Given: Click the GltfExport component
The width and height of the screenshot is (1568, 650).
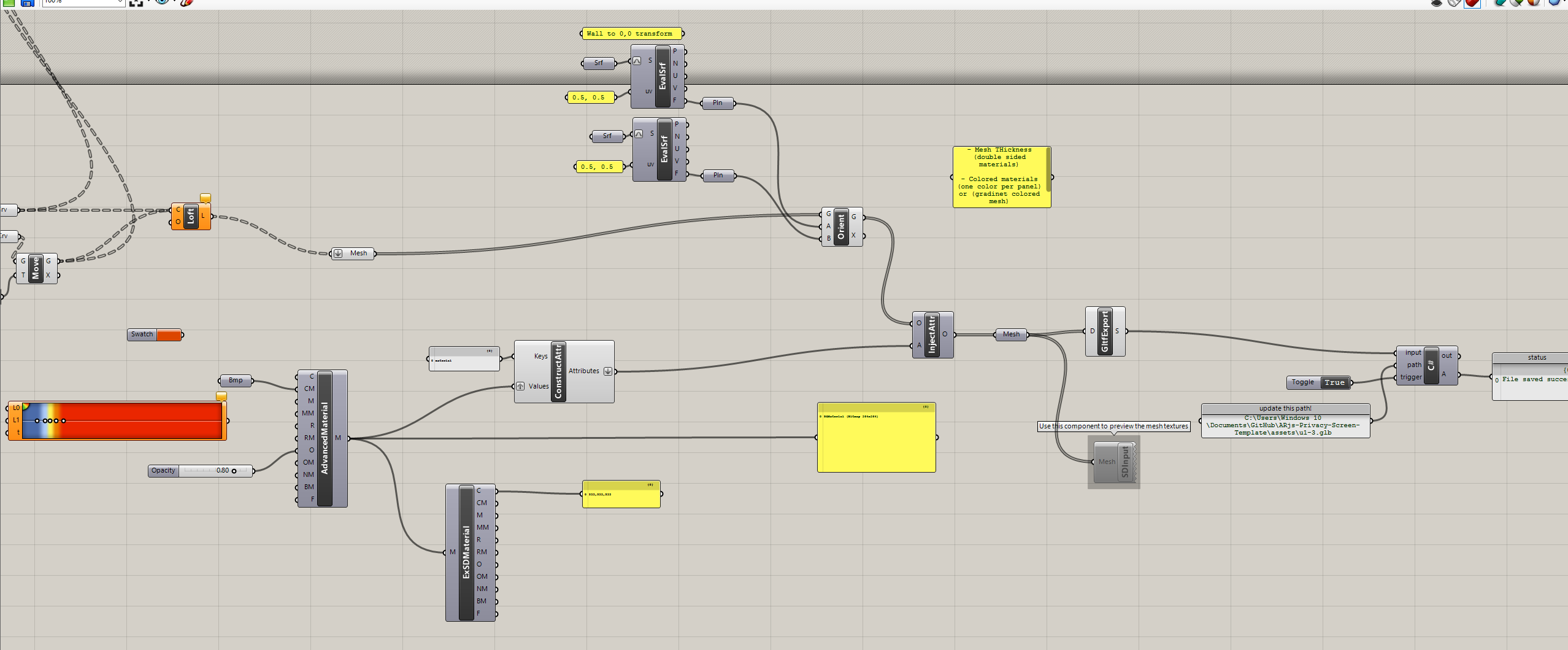Looking at the screenshot, I should click(1105, 331).
